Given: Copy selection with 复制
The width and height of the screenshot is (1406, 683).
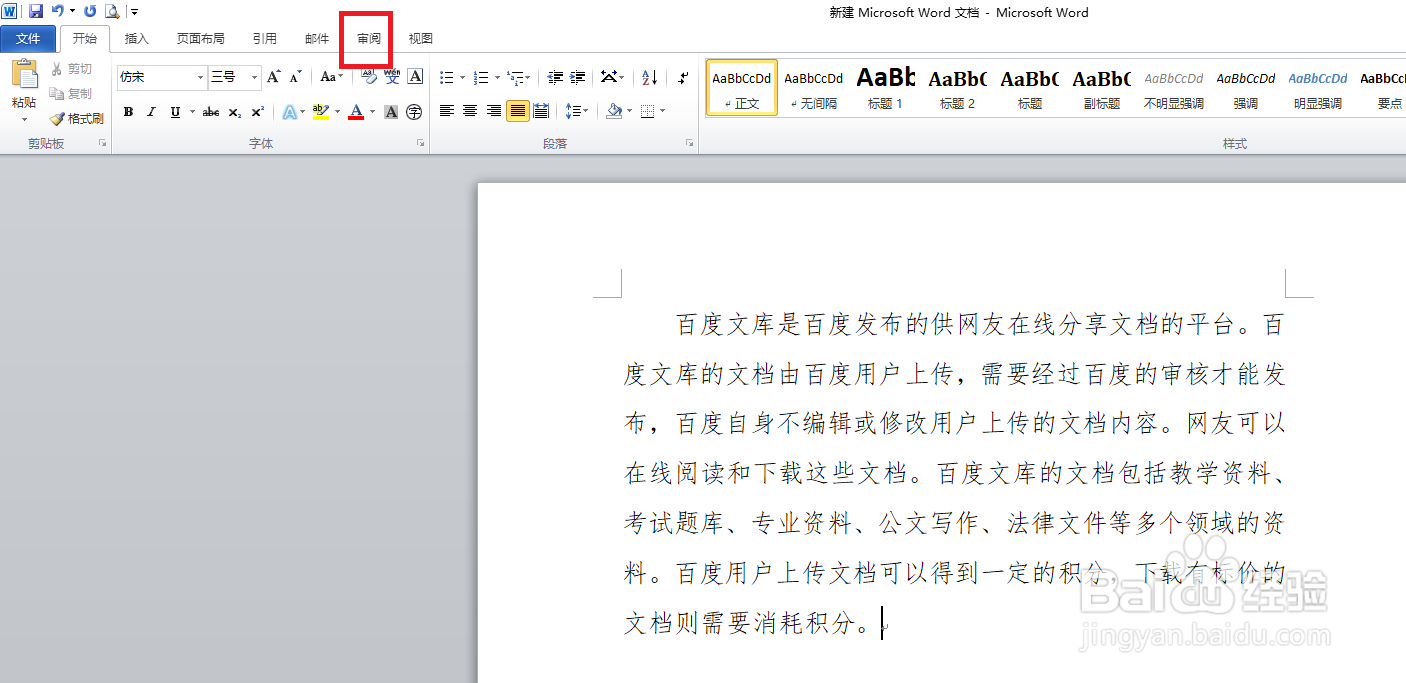Looking at the screenshot, I should 71,93.
